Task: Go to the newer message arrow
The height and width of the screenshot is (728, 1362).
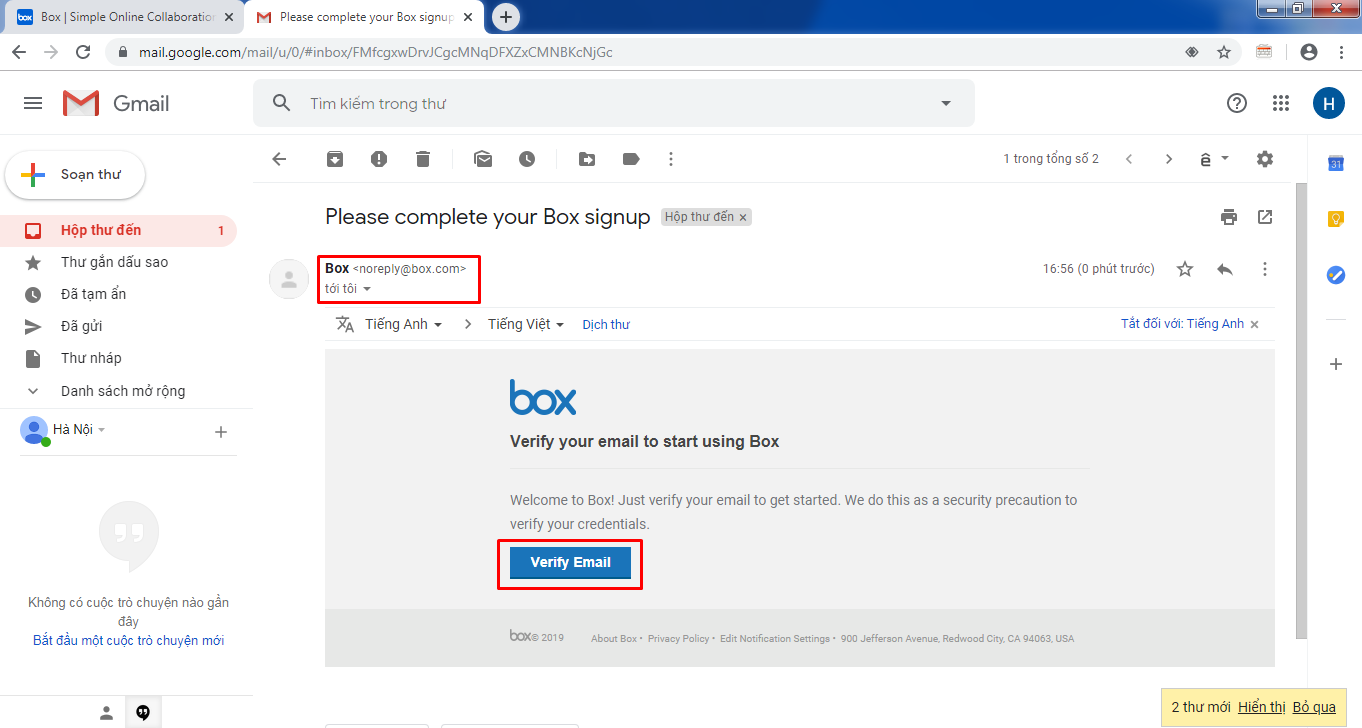Action: 1129,159
